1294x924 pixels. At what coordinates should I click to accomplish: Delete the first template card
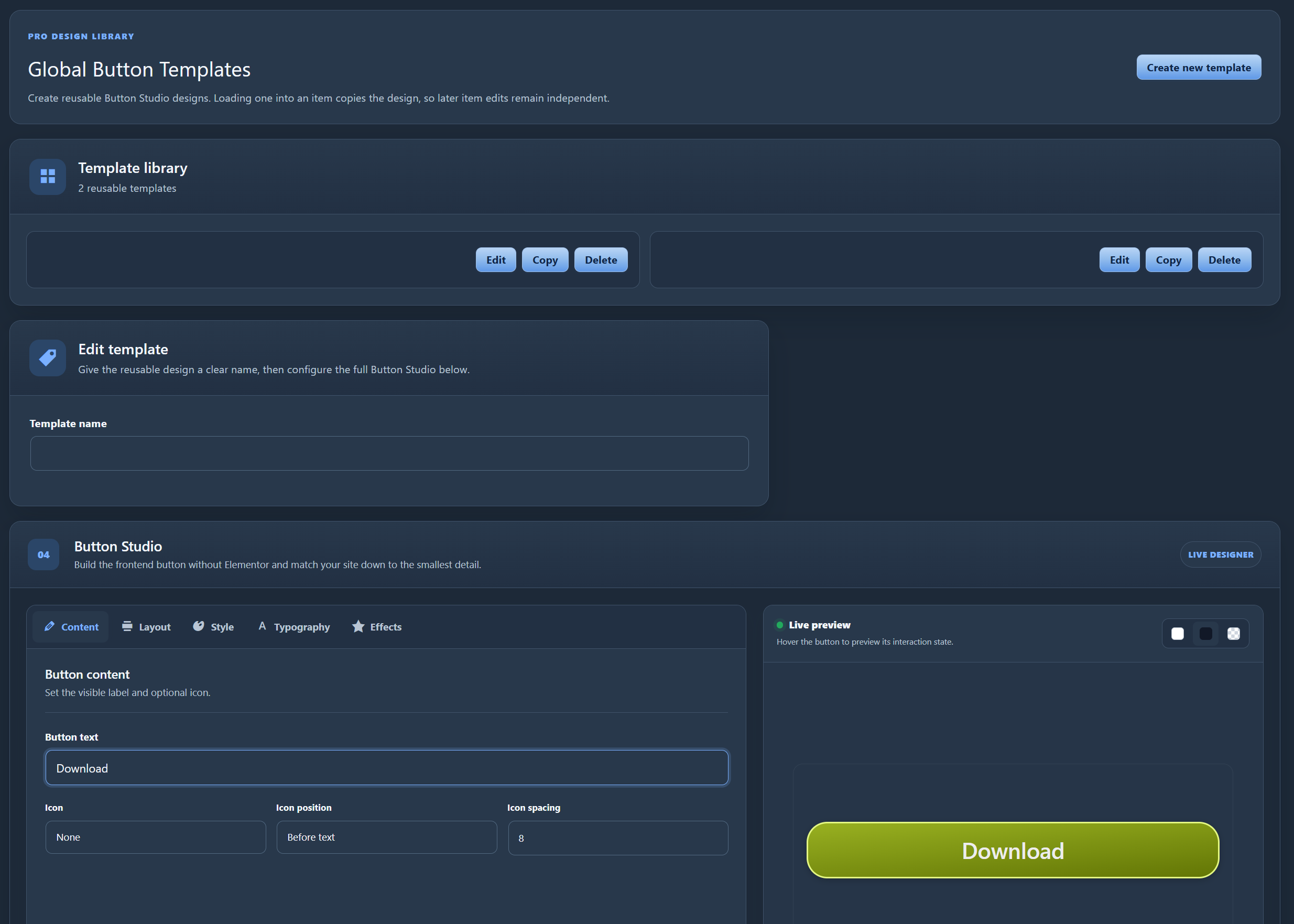601,260
